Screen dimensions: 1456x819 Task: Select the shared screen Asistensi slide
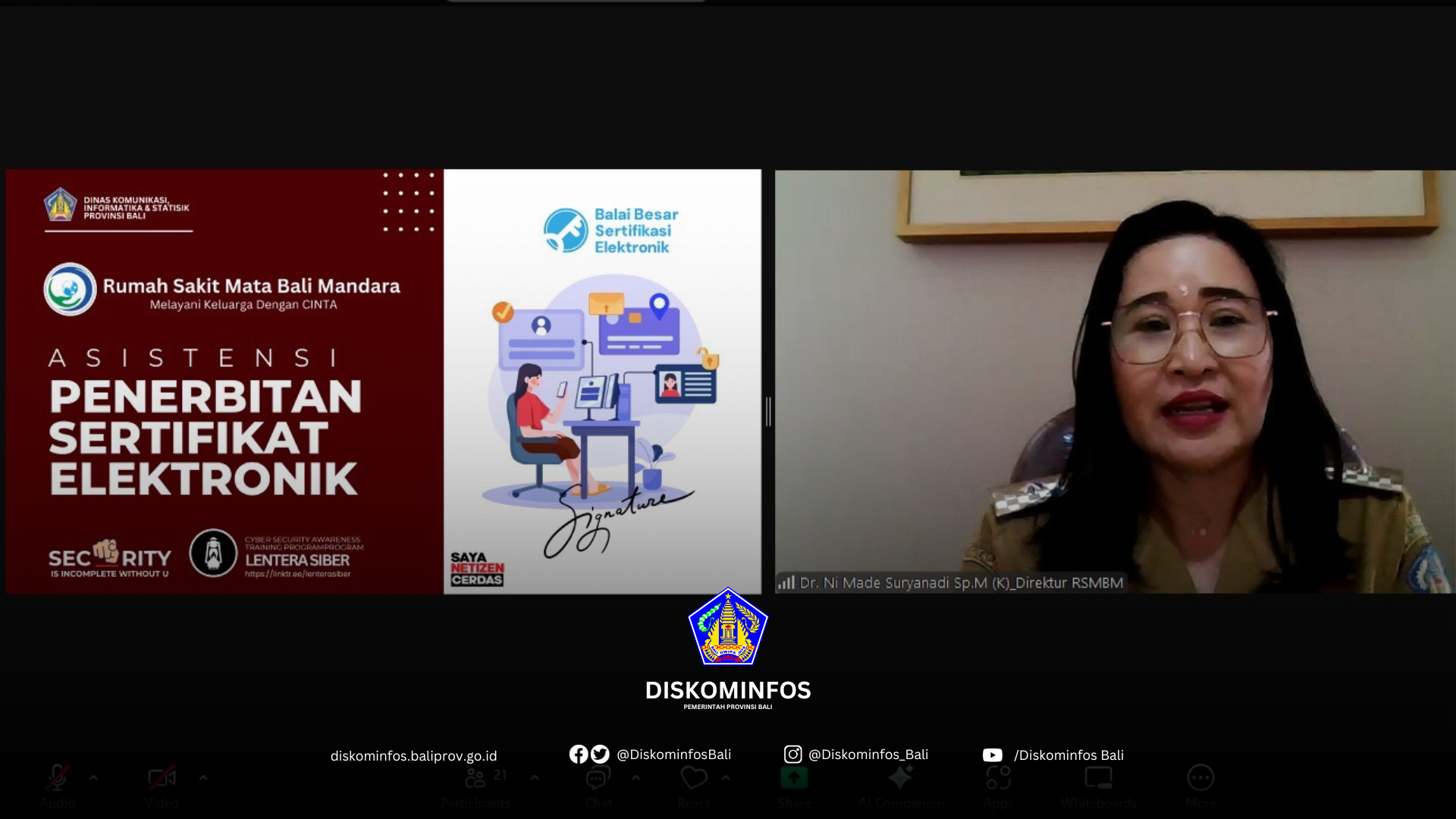coord(383,381)
